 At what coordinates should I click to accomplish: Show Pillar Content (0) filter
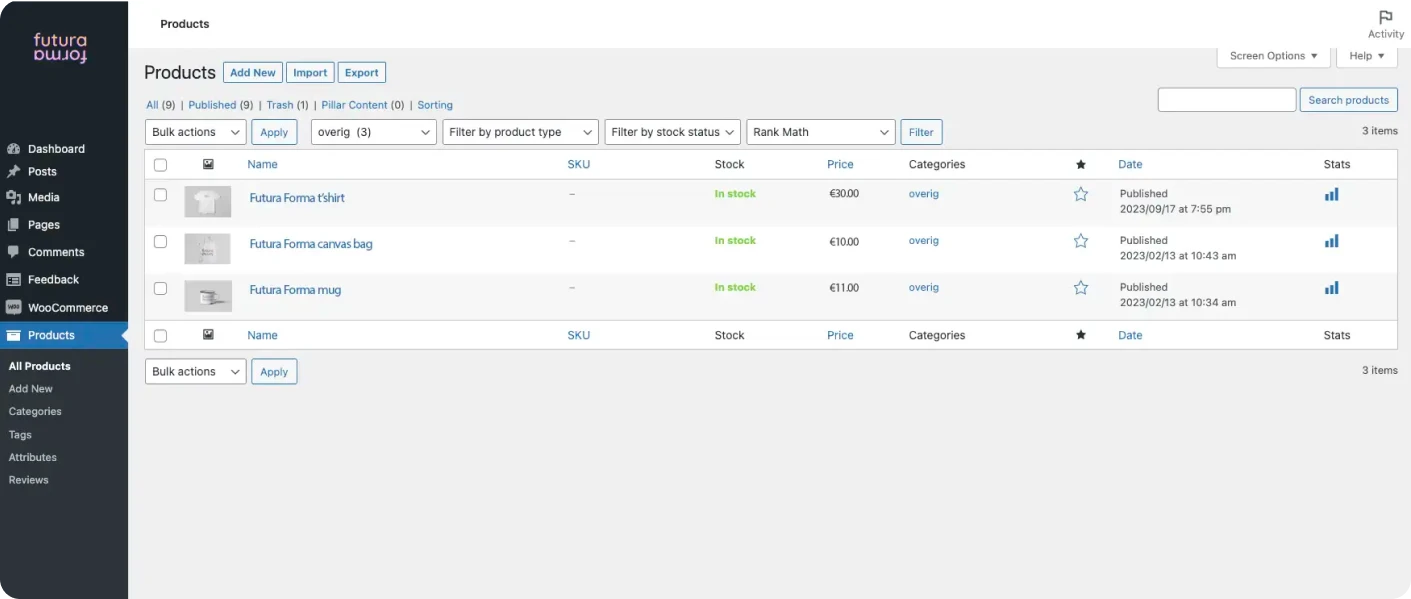363,105
